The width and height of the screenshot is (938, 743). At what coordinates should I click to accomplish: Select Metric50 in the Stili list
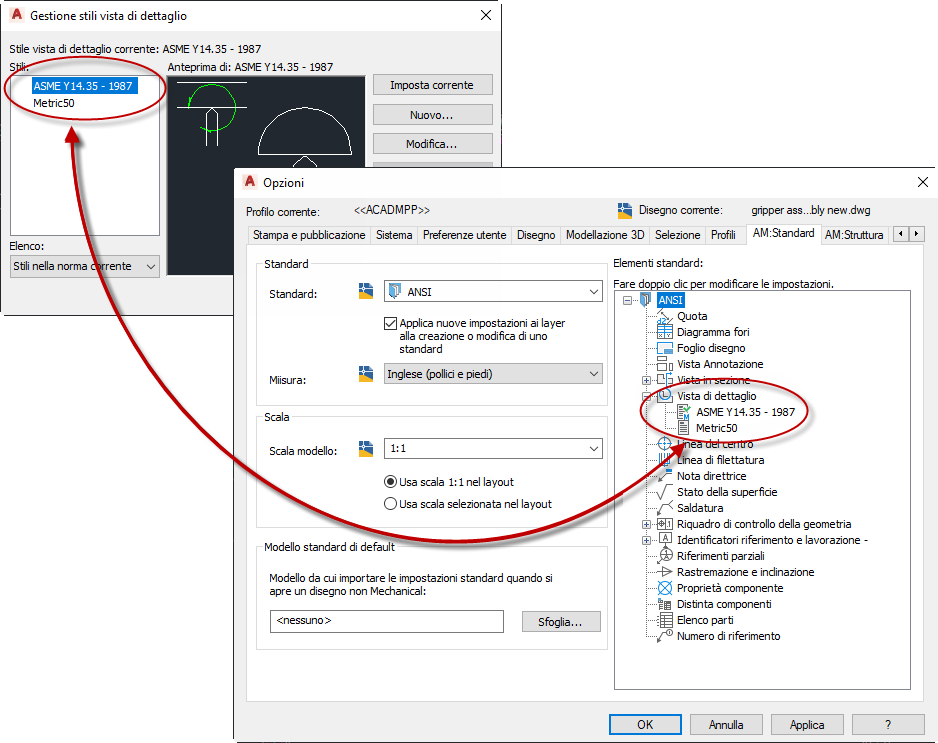54,103
